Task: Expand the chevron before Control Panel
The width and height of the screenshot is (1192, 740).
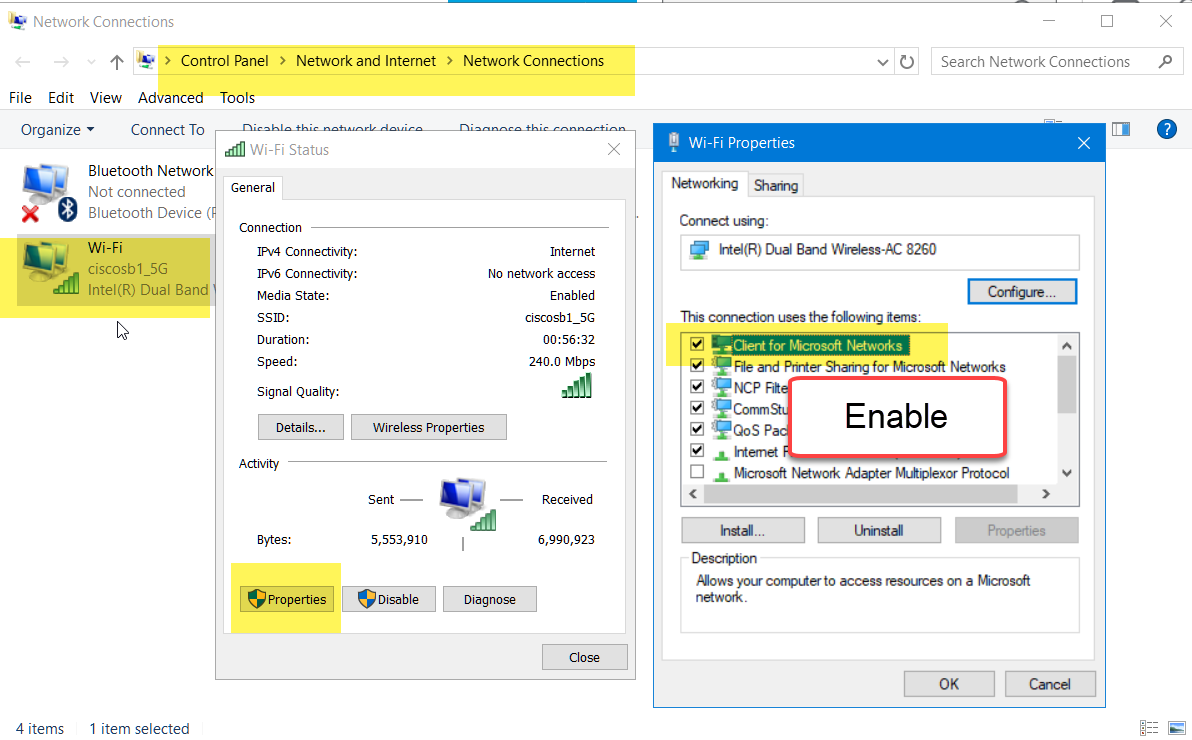Action: click(x=168, y=61)
